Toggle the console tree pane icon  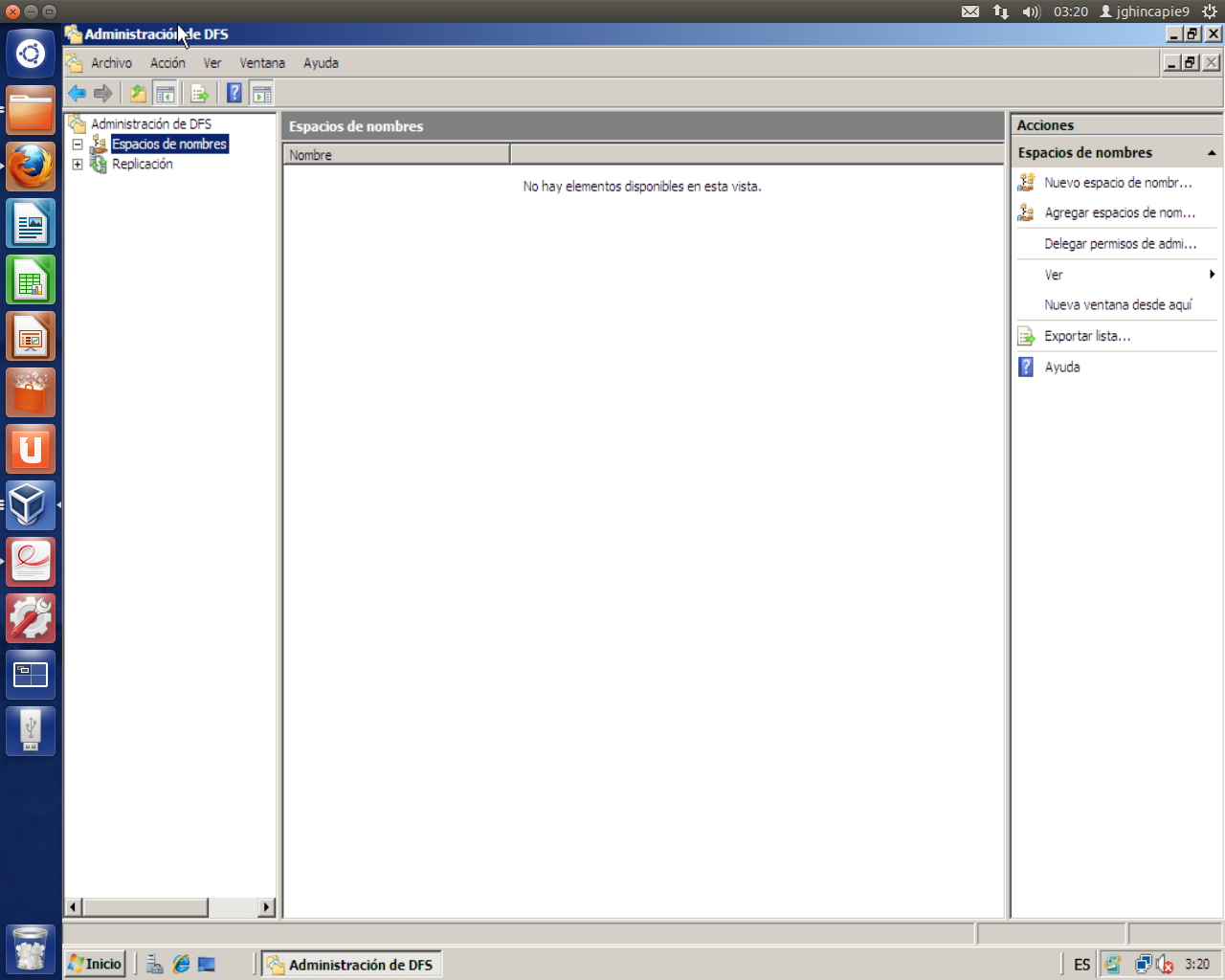pos(165,93)
